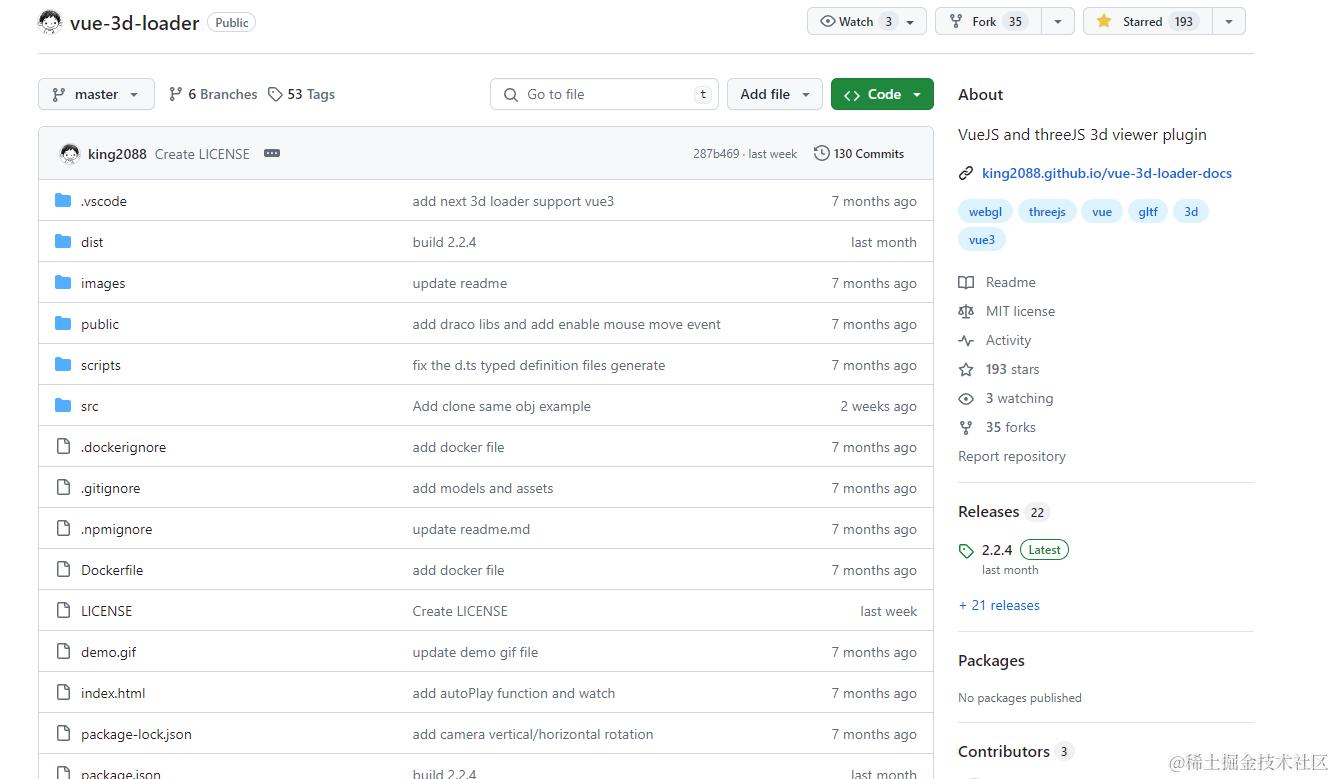Open the 6 Branches list
This screenshot has width=1335, height=779.
tap(213, 94)
